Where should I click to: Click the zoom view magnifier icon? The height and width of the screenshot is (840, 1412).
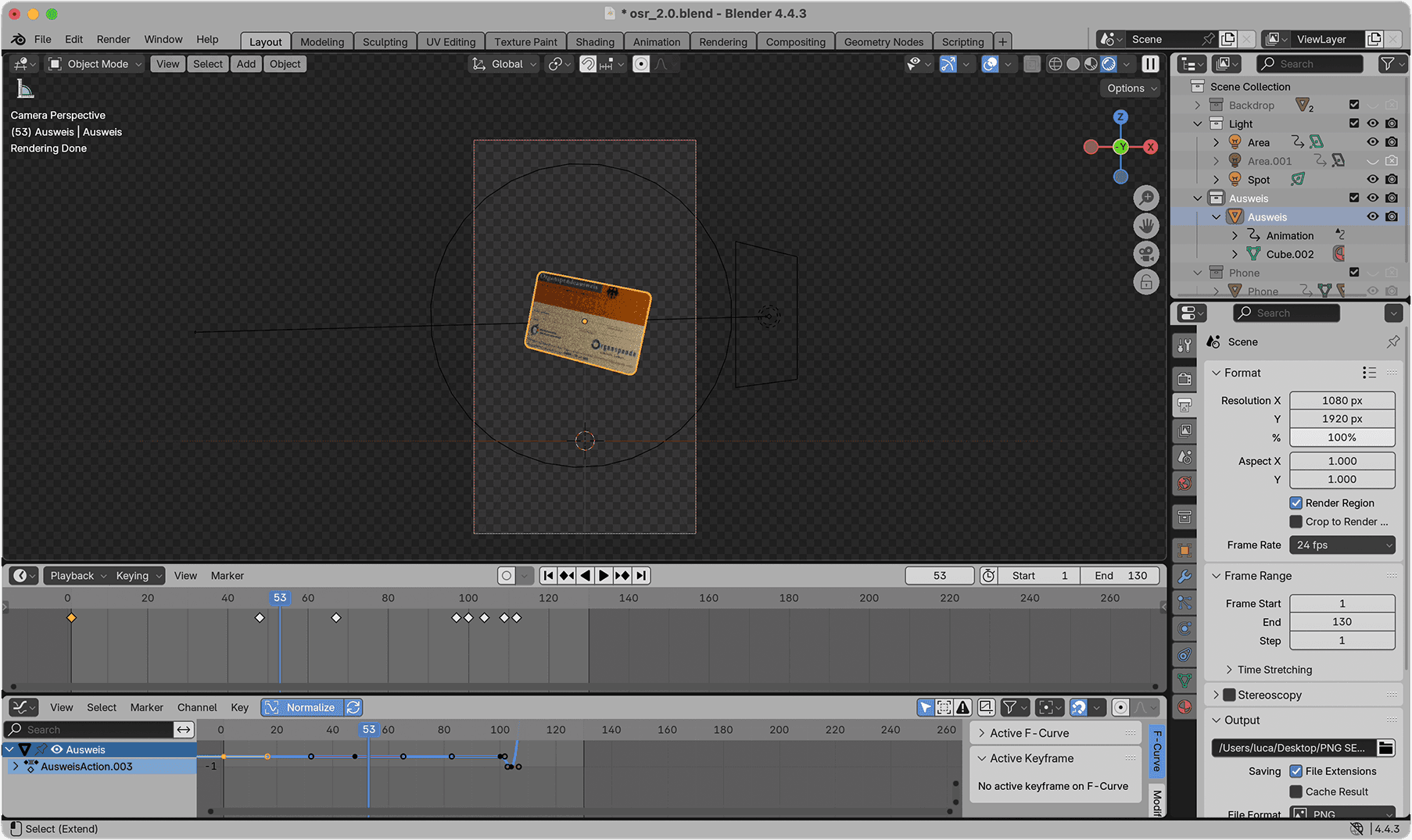pyautogui.click(x=1146, y=198)
